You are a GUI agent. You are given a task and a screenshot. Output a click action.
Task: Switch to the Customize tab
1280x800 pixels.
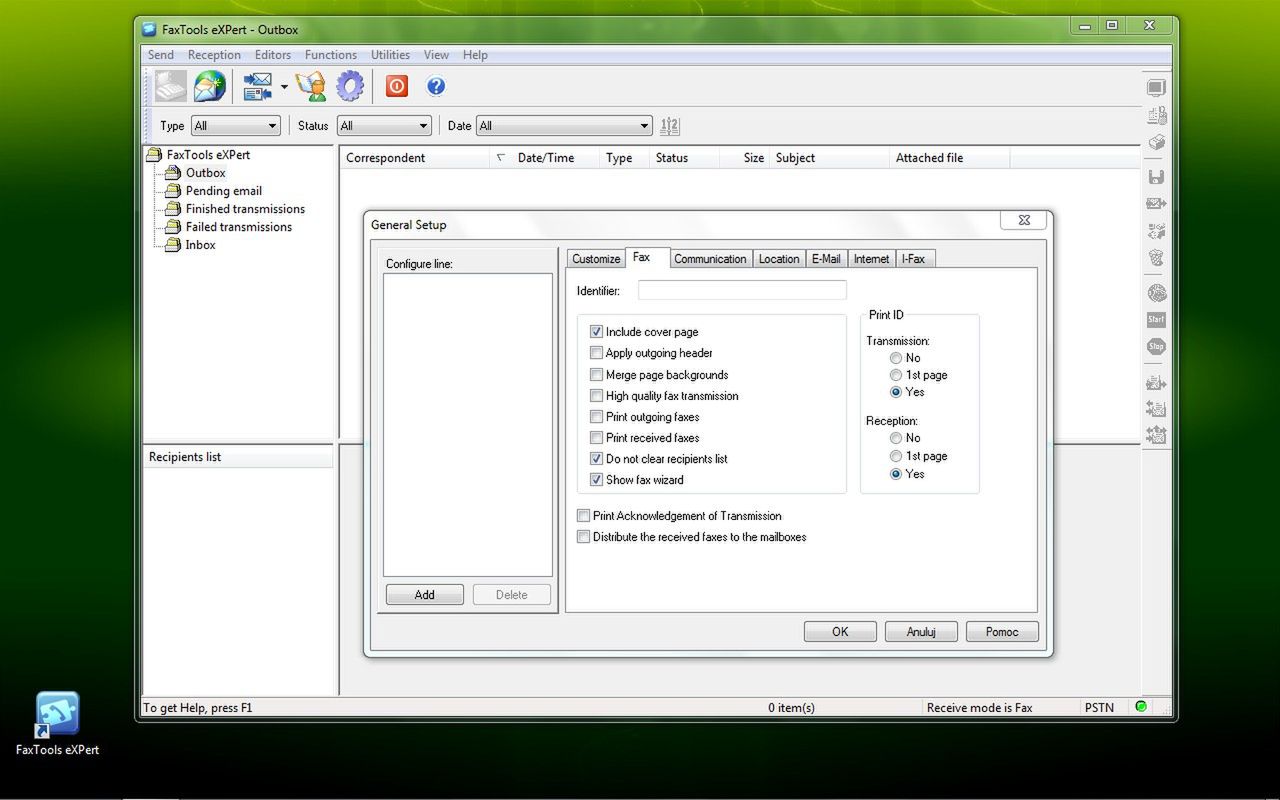click(596, 259)
